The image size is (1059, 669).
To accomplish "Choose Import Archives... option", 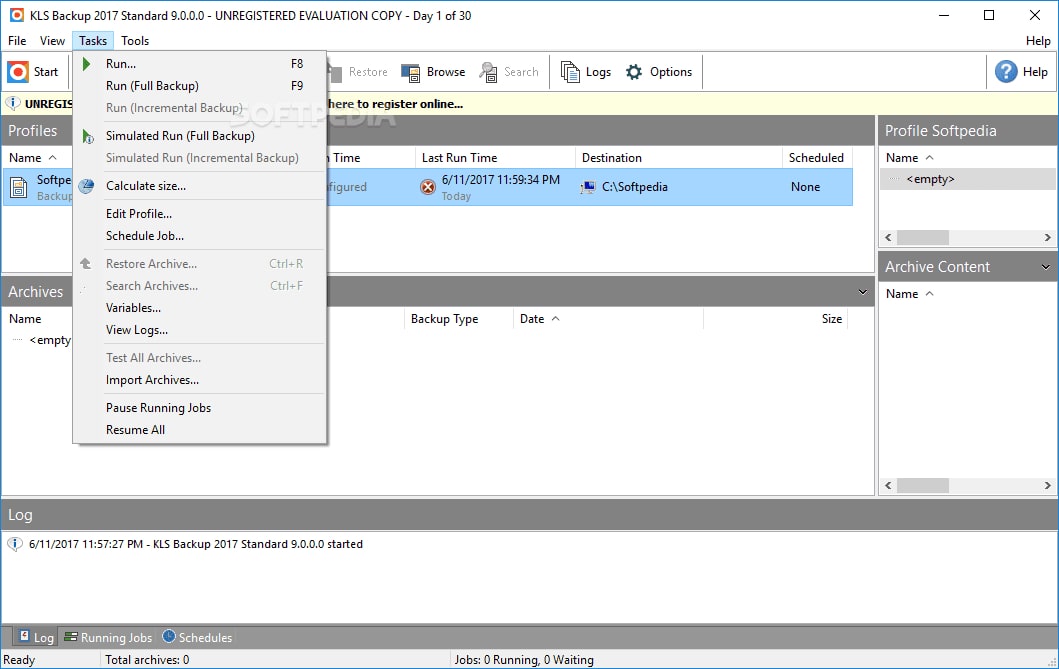I will coord(152,380).
